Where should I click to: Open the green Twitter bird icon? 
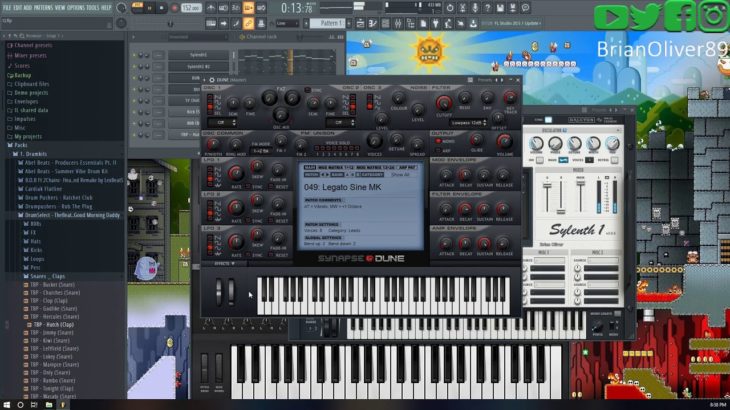[646, 15]
